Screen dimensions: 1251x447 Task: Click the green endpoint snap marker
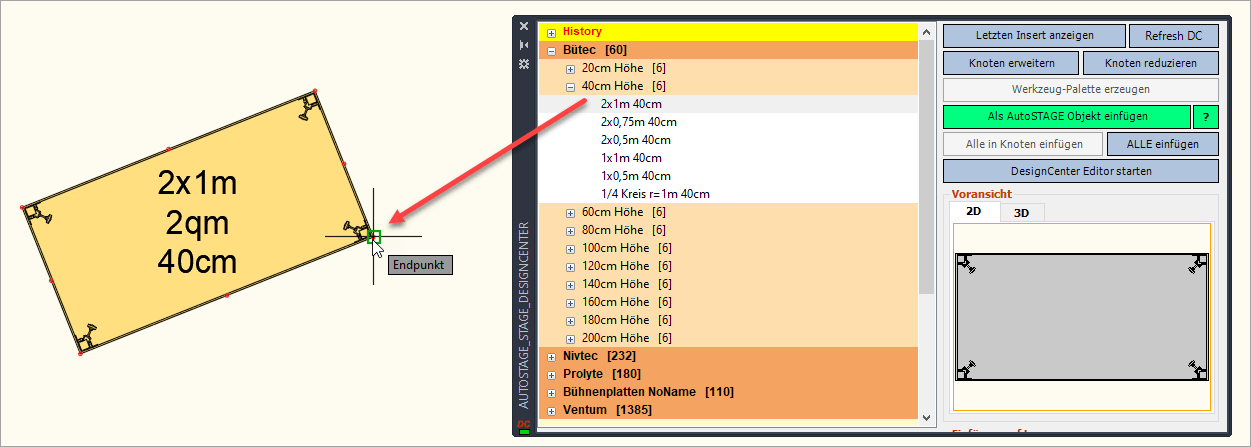(374, 237)
